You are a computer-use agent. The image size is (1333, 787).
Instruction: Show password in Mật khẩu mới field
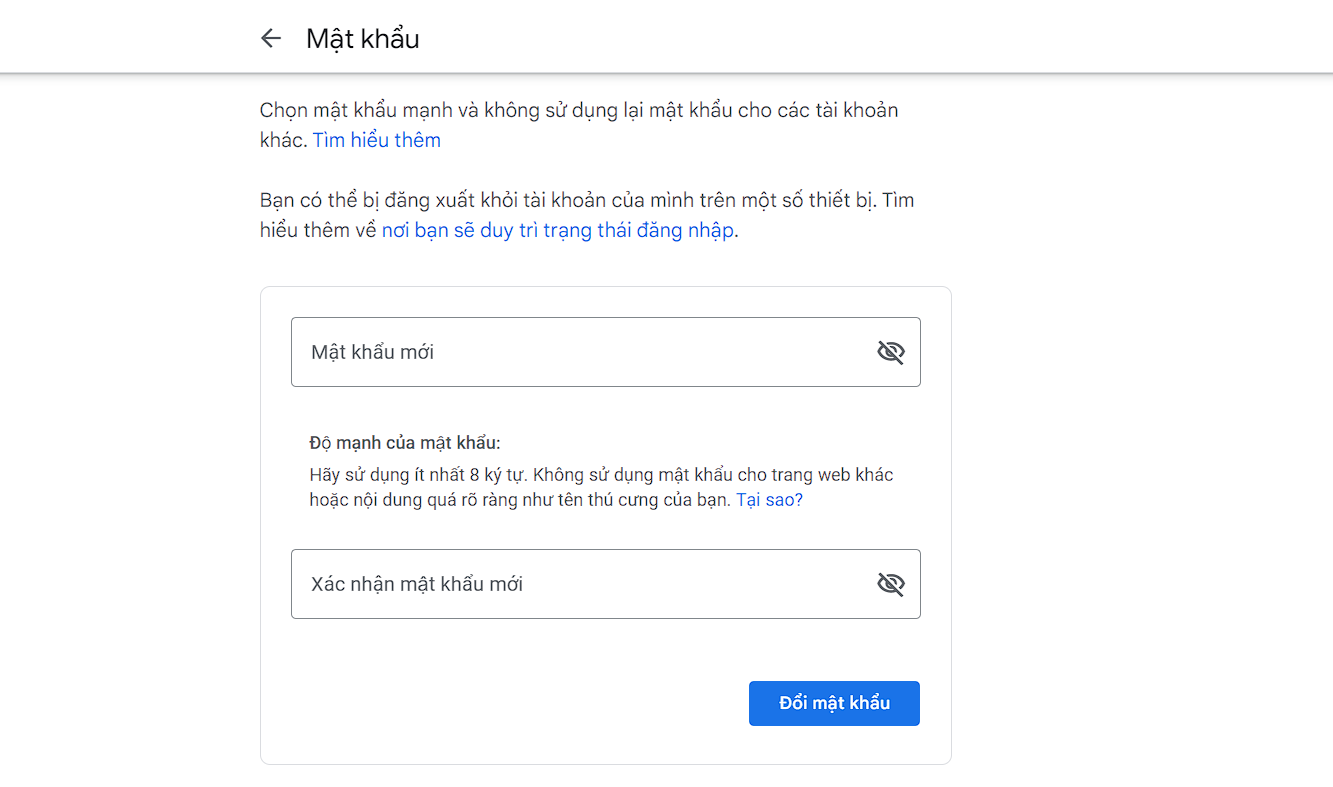tap(890, 352)
